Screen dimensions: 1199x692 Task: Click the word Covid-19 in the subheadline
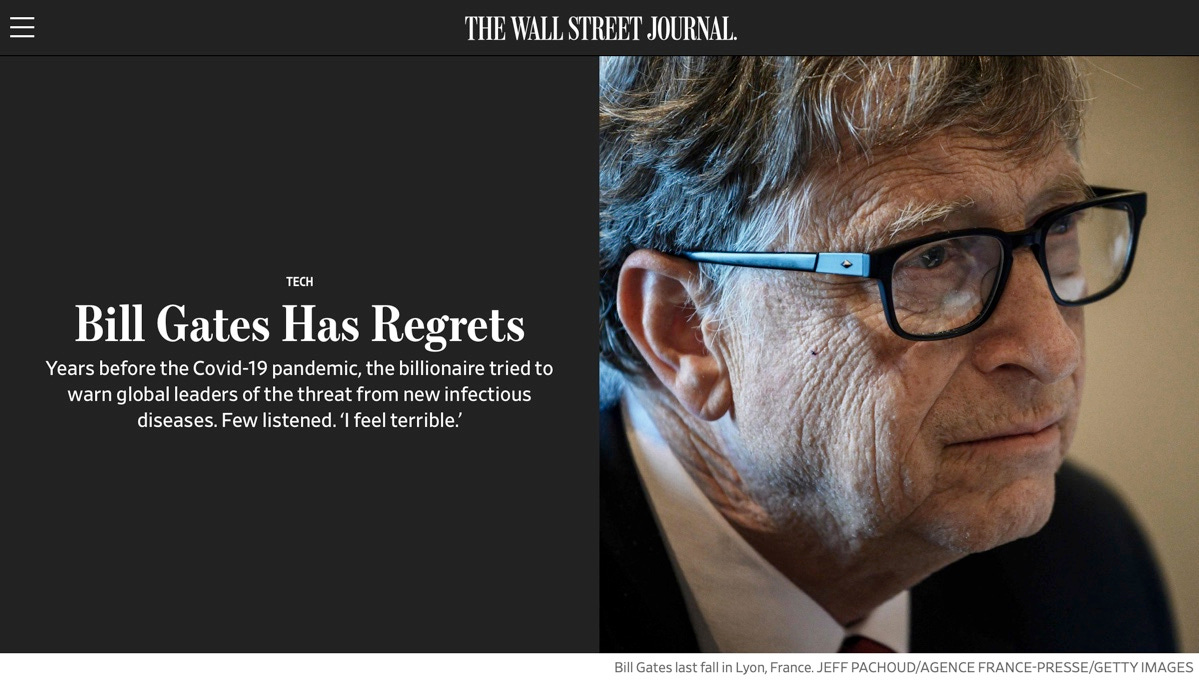[230, 369]
